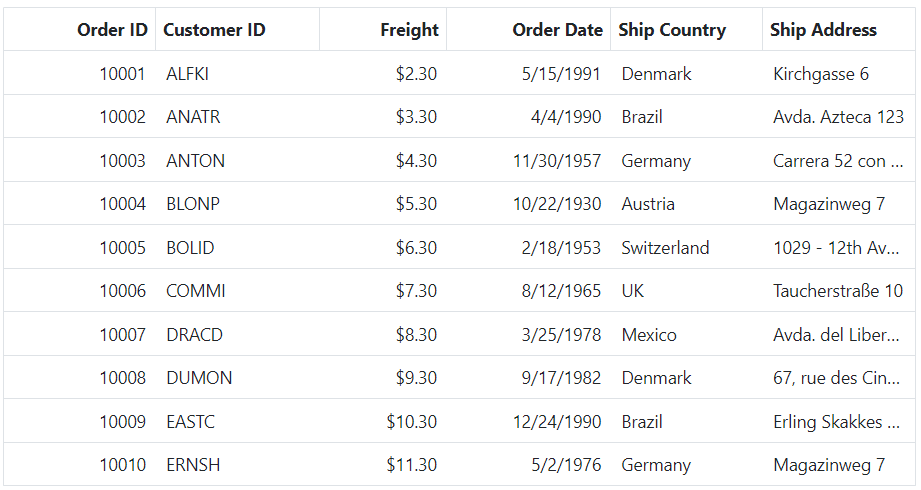Click the $10.30 freight cell
Image resolution: width=921 pixels, height=490 pixels.
pyautogui.click(x=383, y=421)
